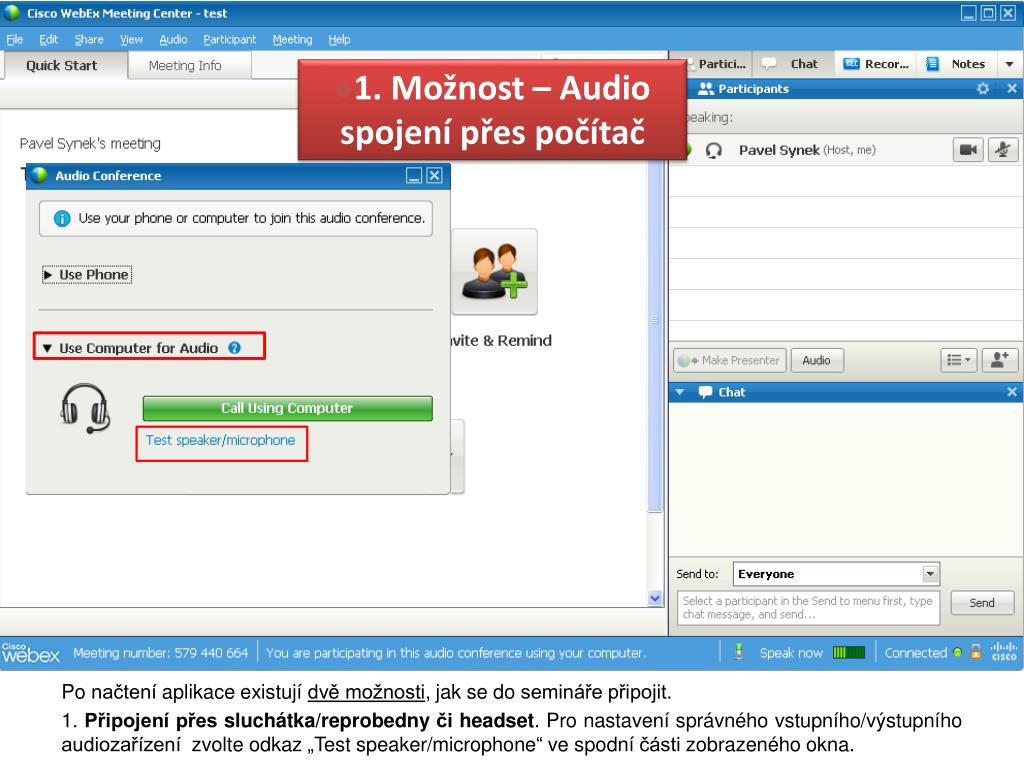Click Meeting number 579 440 664 text
The image size is (1024, 768).
pos(161,652)
